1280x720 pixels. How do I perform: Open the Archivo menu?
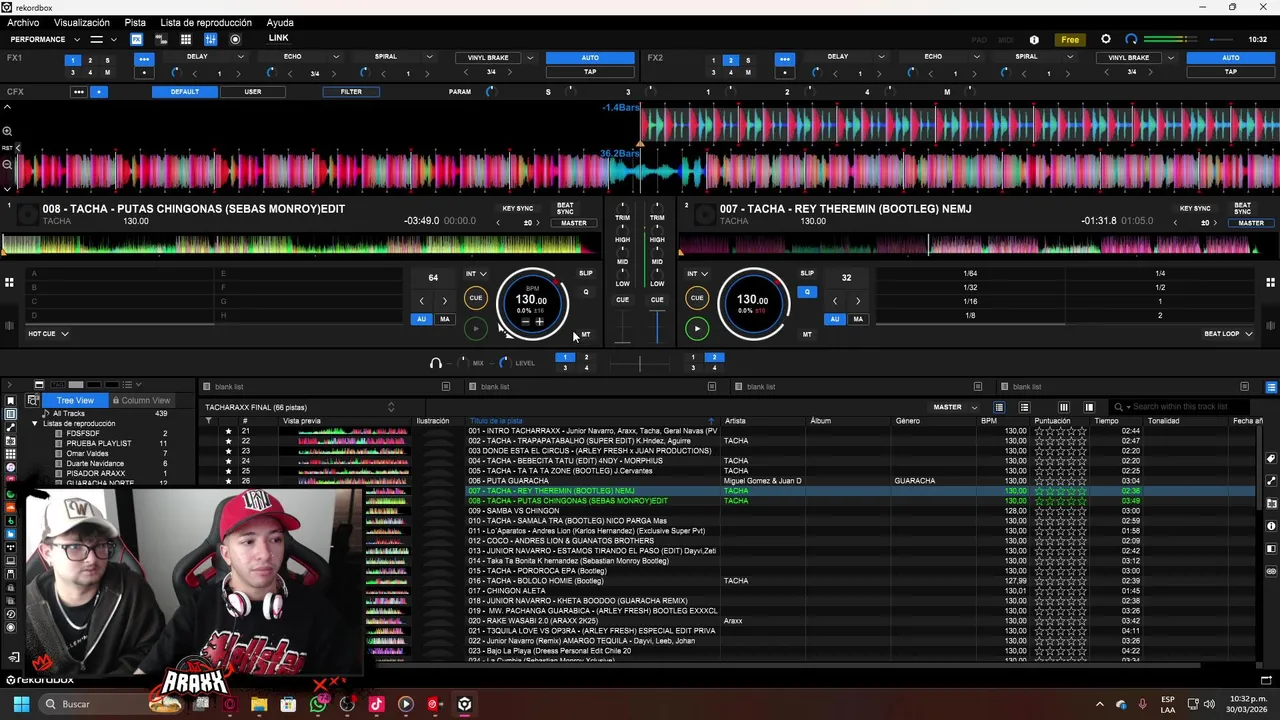click(x=23, y=23)
